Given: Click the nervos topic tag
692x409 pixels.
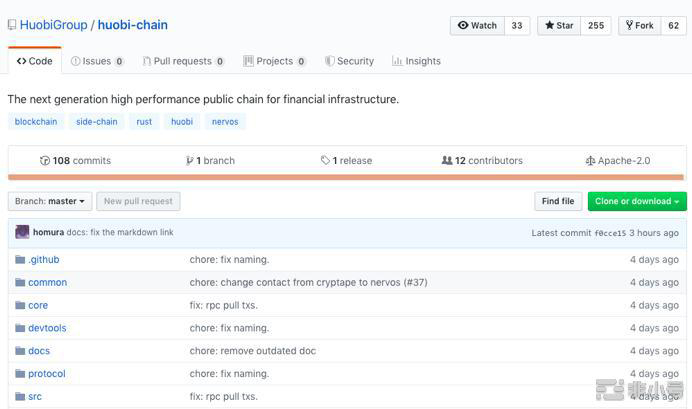Looking at the screenshot, I should (225, 122).
